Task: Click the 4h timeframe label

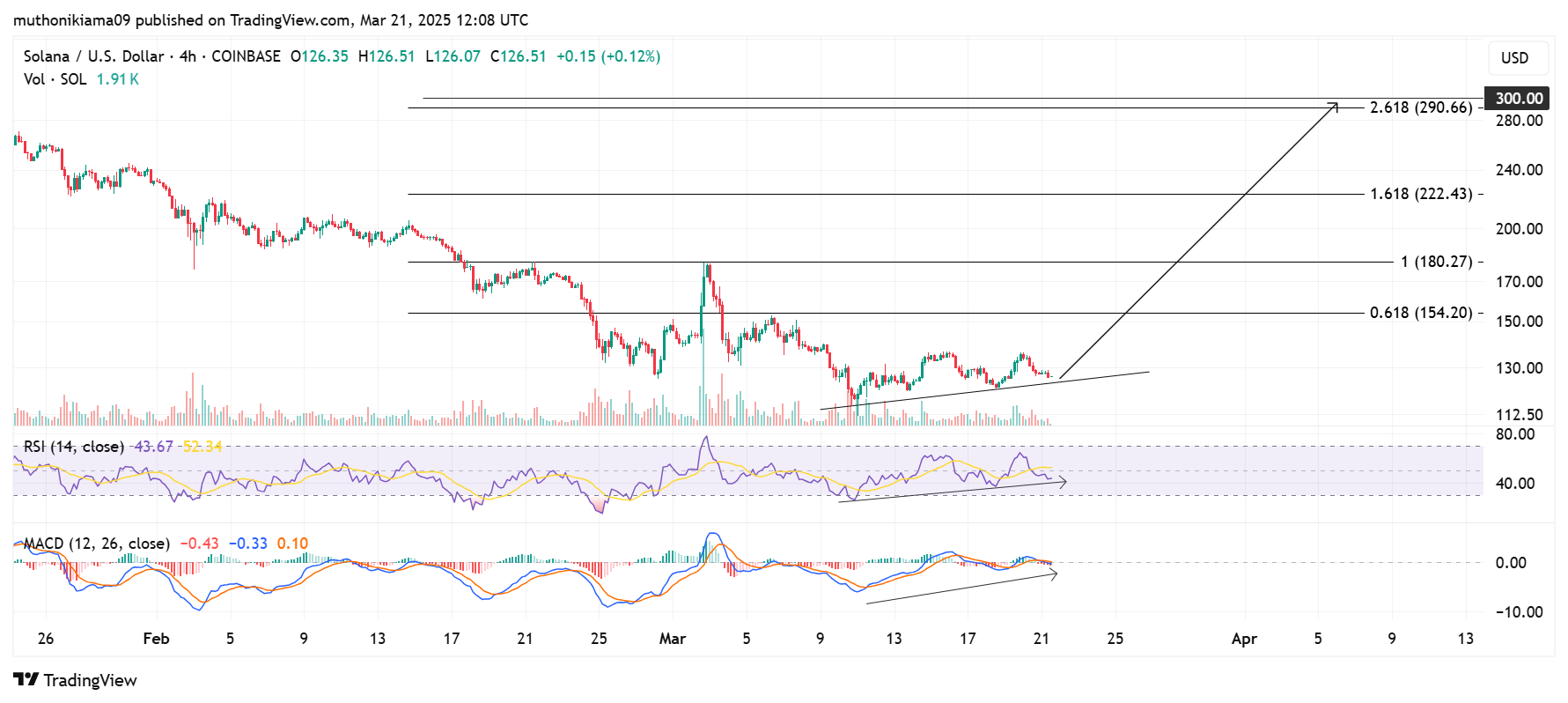Action: [x=188, y=56]
